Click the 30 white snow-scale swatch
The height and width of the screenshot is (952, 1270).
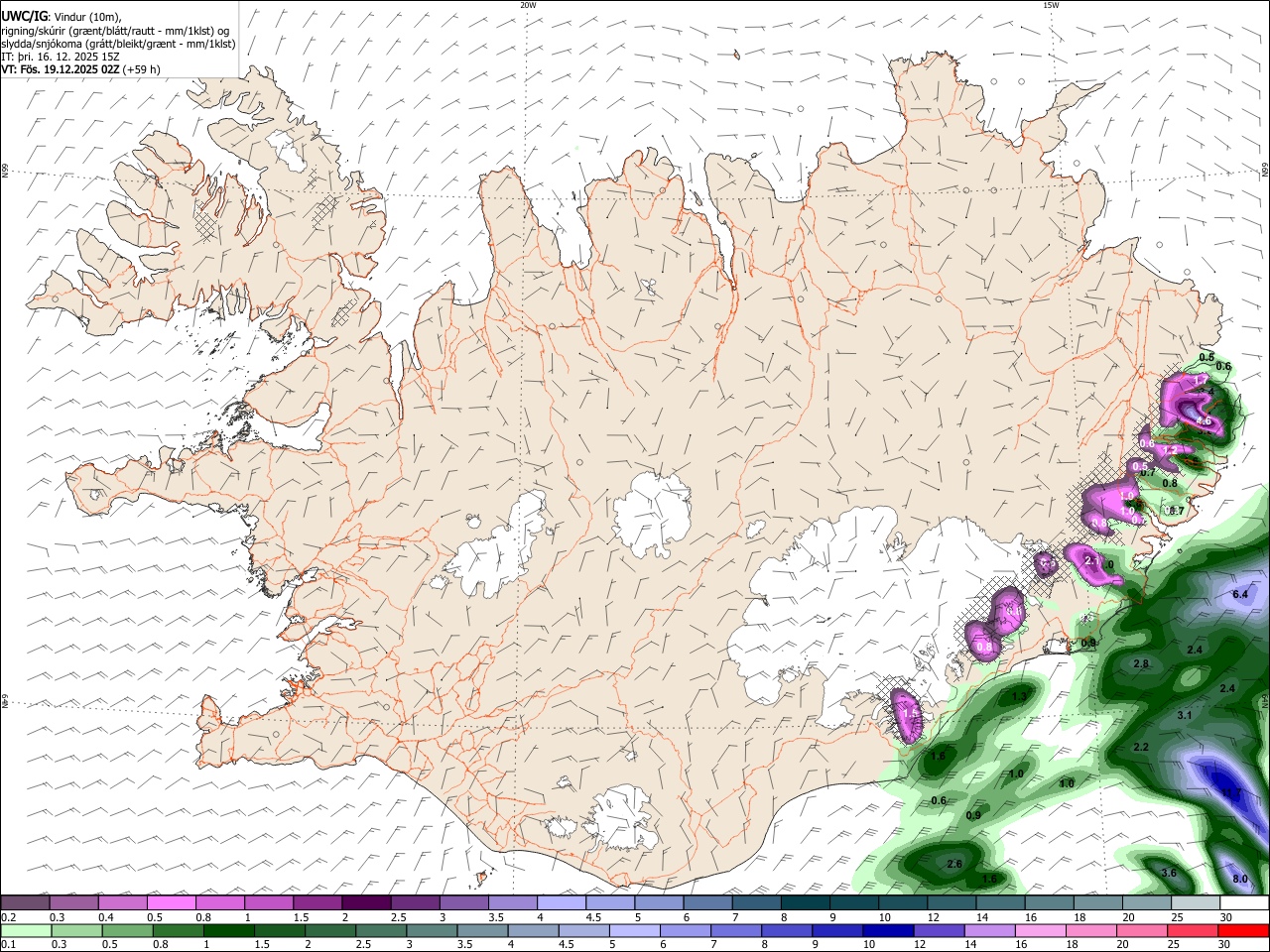(1244, 902)
